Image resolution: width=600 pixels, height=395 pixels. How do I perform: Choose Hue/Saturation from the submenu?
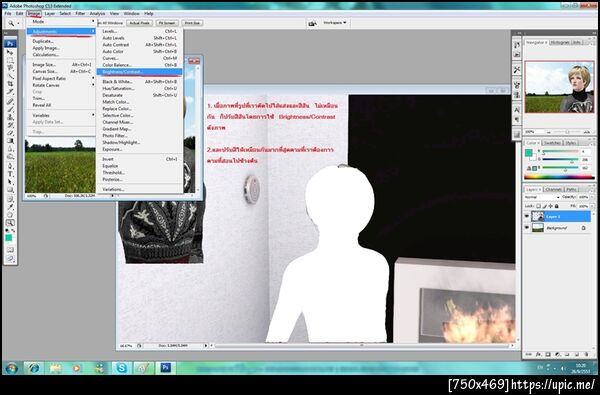tap(139, 88)
